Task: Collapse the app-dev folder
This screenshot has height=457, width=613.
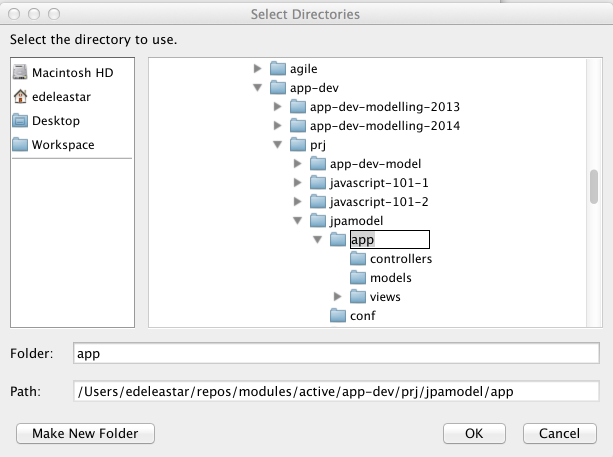Action: (x=257, y=88)
